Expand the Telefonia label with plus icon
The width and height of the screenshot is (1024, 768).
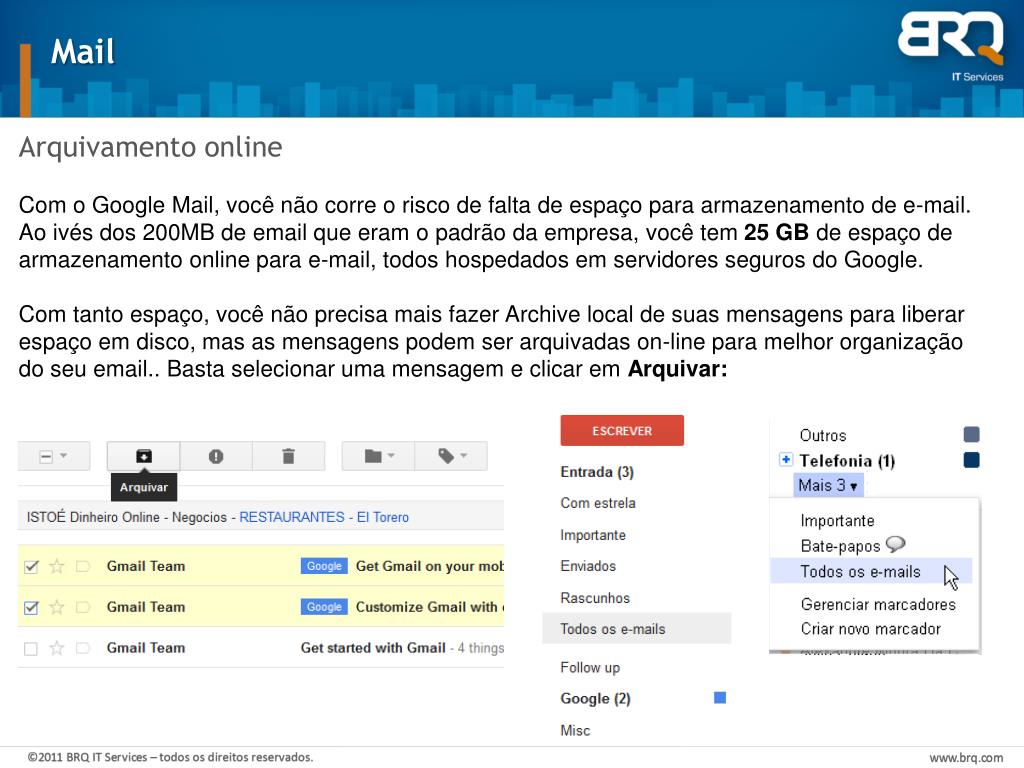point(786,460)
